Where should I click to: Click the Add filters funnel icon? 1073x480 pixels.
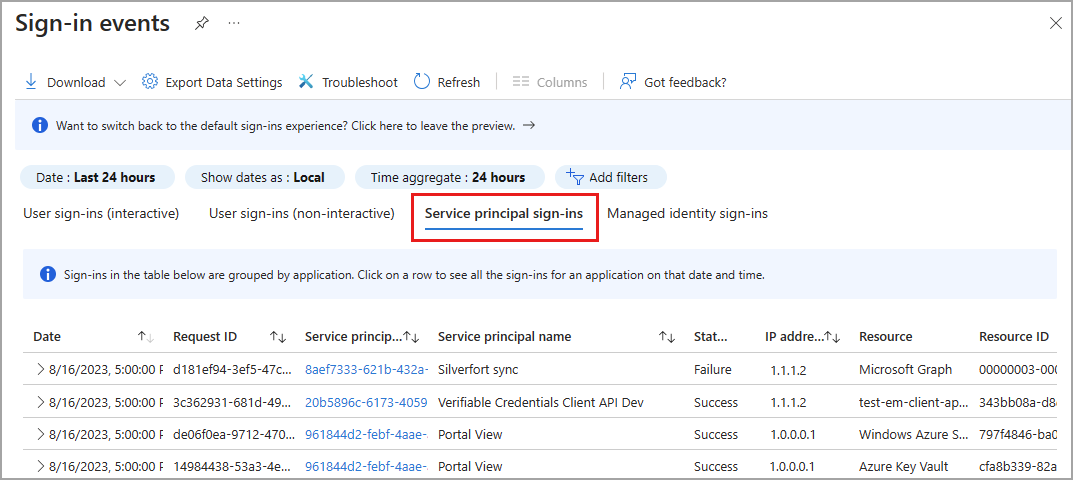coord(575,177)
